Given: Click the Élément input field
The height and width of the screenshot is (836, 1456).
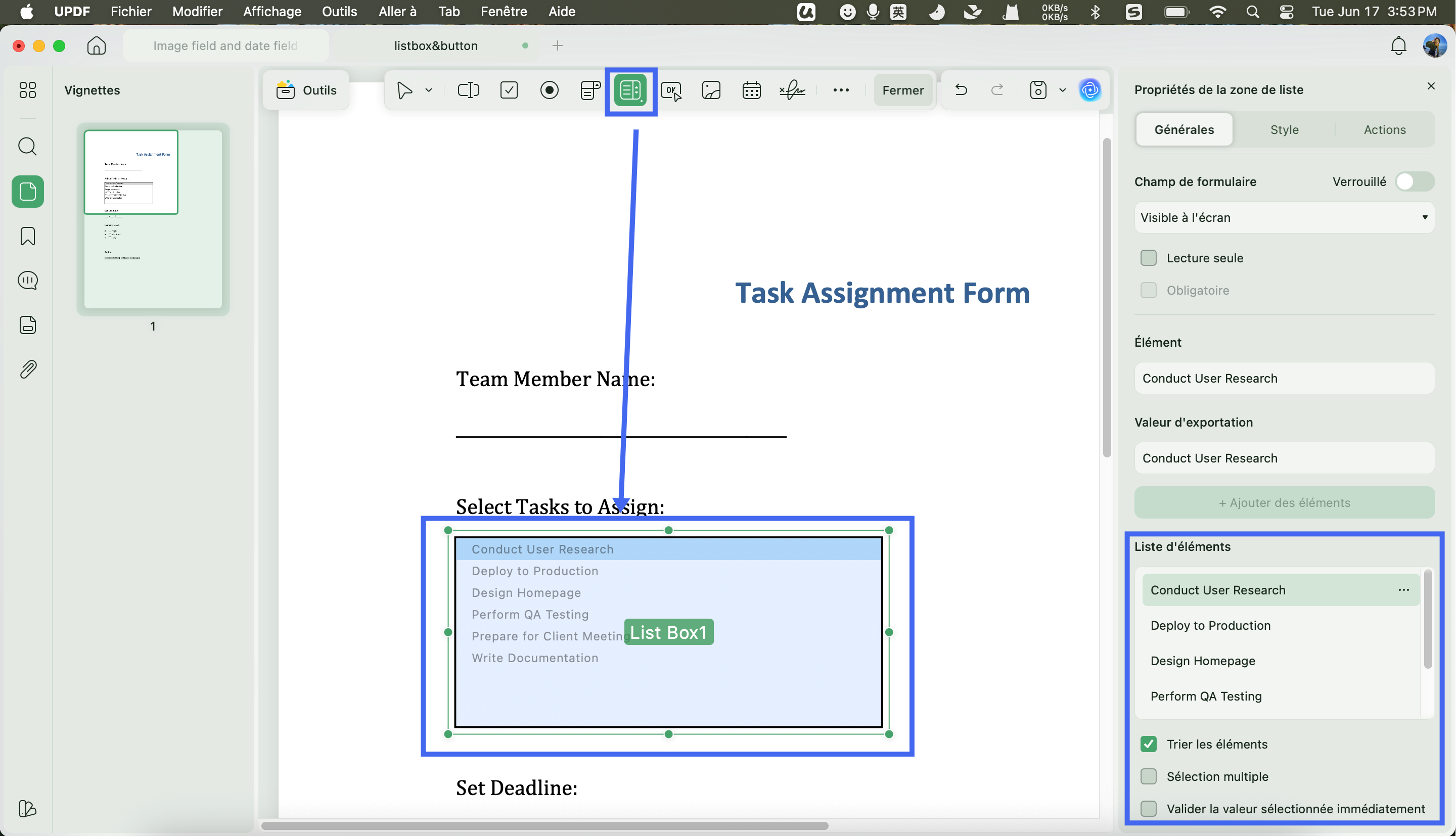Looking at the screenshot, I should 1284,379.
